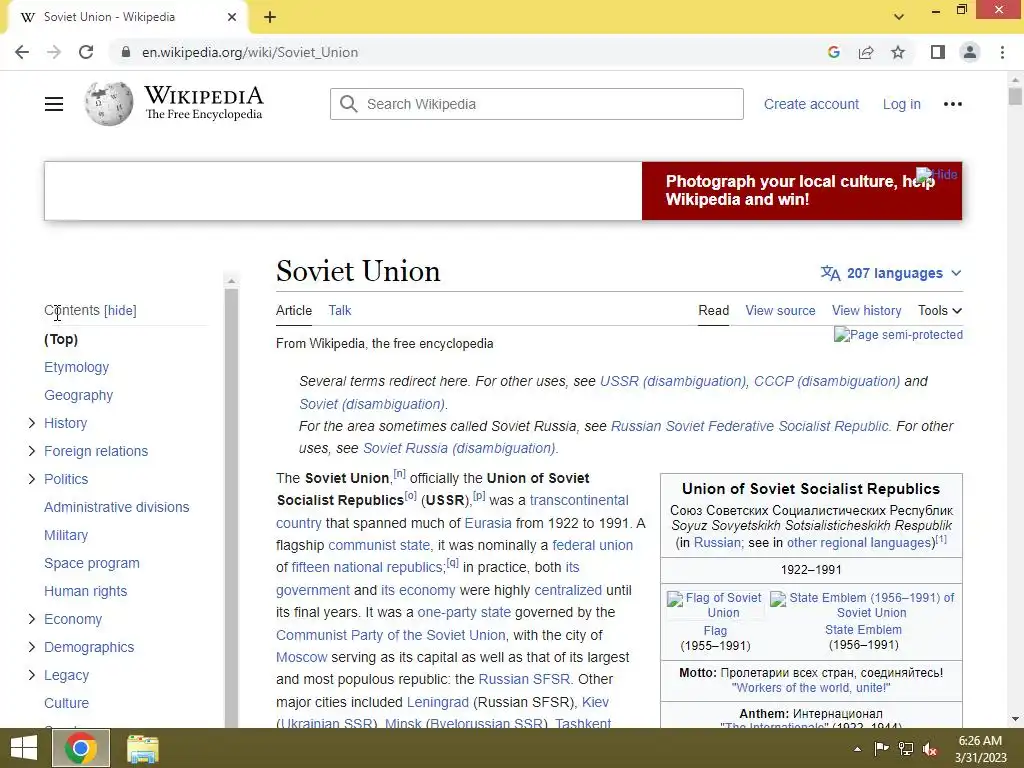Expand the History section chevron
Screen dimensions: 1024x768
pyautogui.click(x=31, y=423)
